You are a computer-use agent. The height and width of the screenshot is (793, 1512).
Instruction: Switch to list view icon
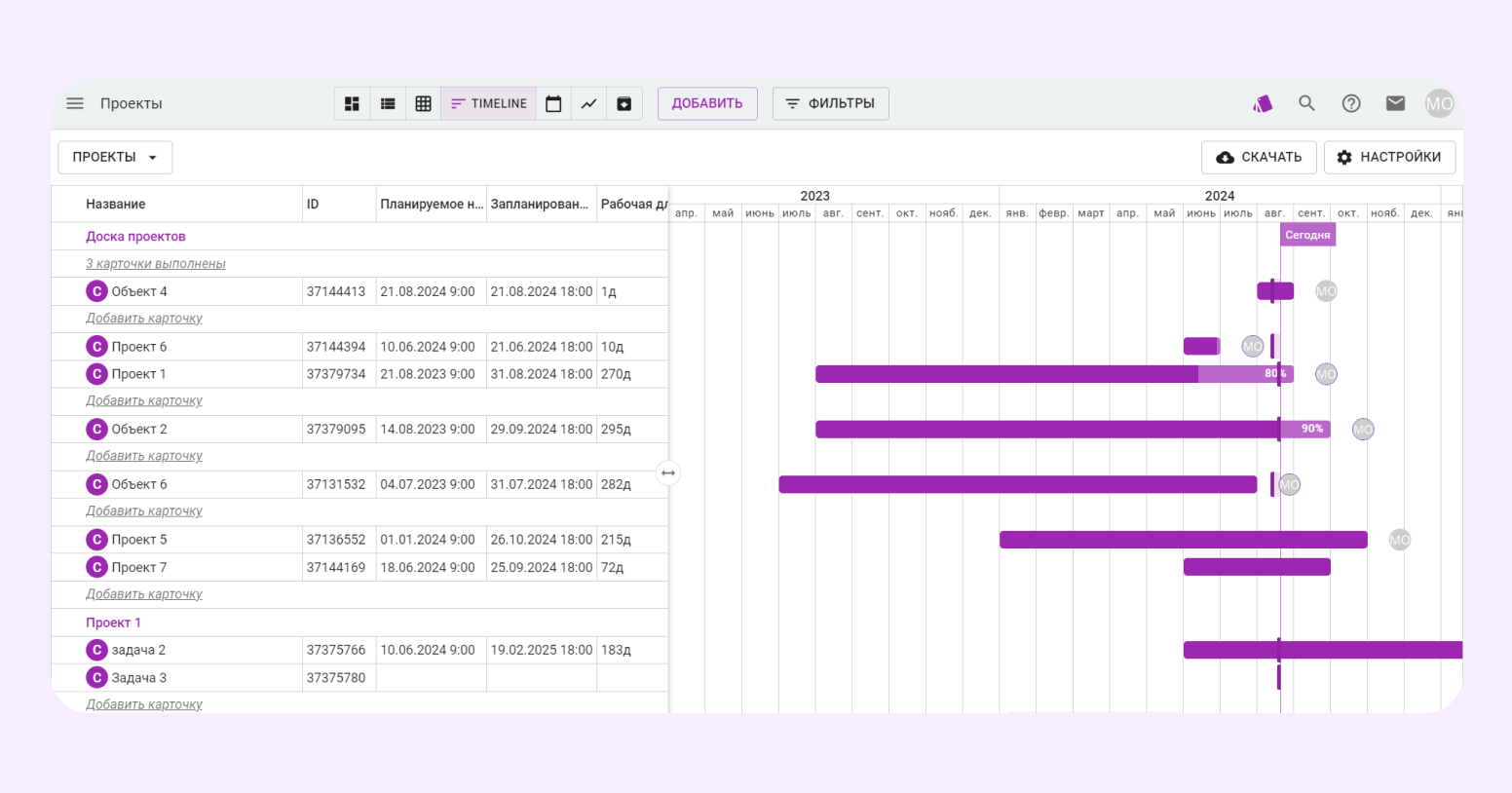pos(388,103)
